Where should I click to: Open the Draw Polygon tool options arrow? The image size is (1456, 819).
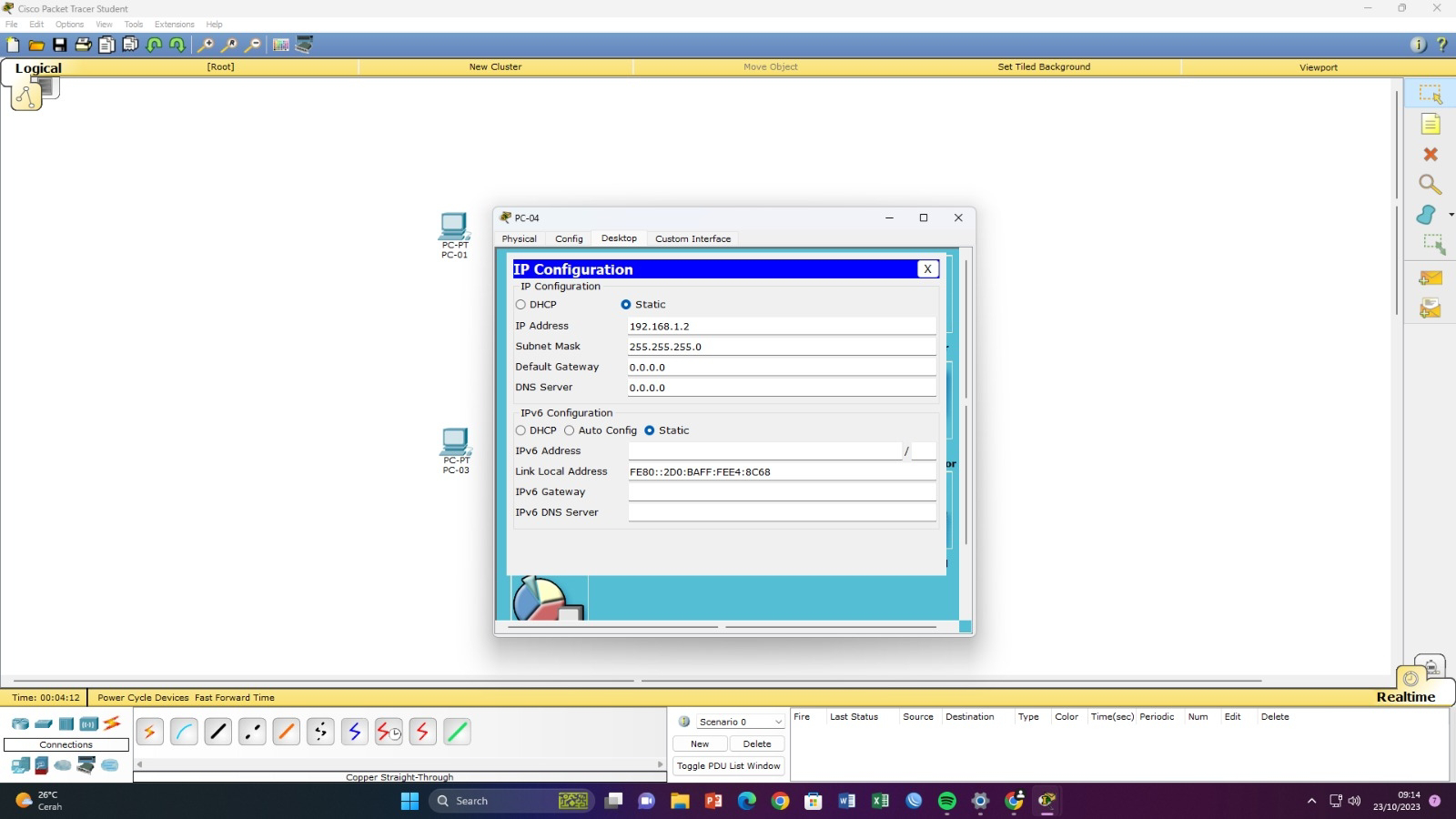tap(1451, 215)
